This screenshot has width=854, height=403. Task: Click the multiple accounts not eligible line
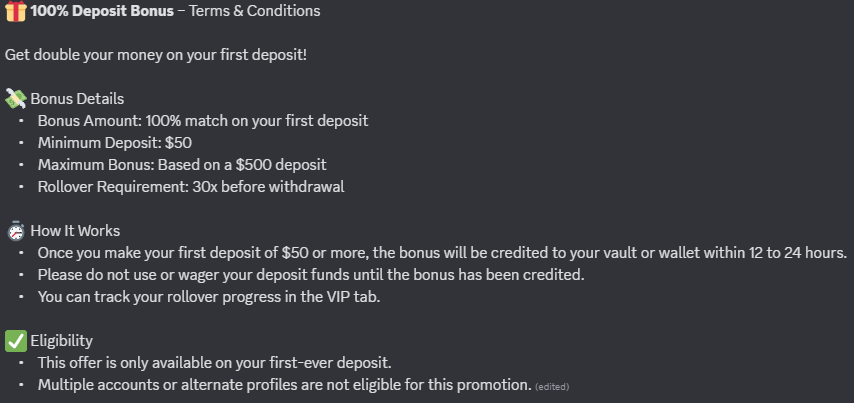pyautogui.click(x=284, y=385)
